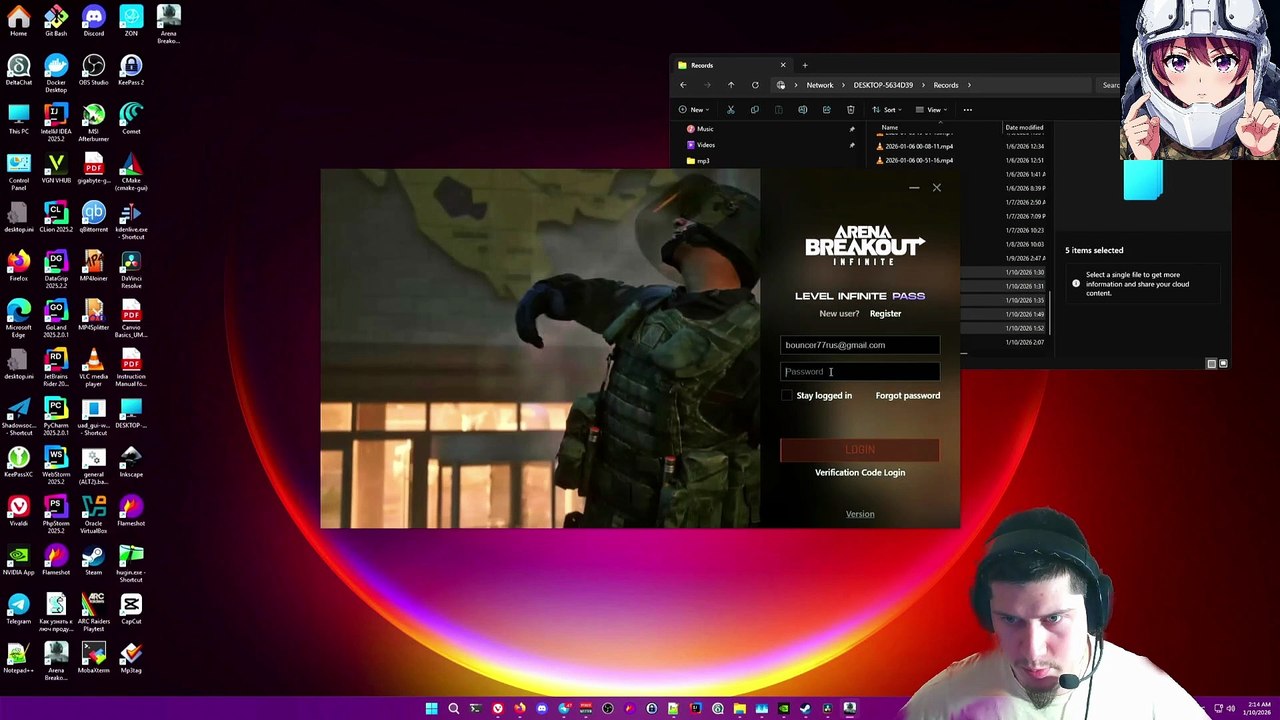1280x720 pixels.
Task: Click the Password input field
Action: pos(860,372)
